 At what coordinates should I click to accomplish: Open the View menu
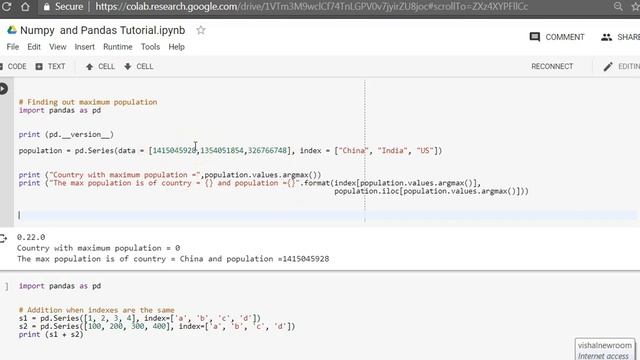58,47
